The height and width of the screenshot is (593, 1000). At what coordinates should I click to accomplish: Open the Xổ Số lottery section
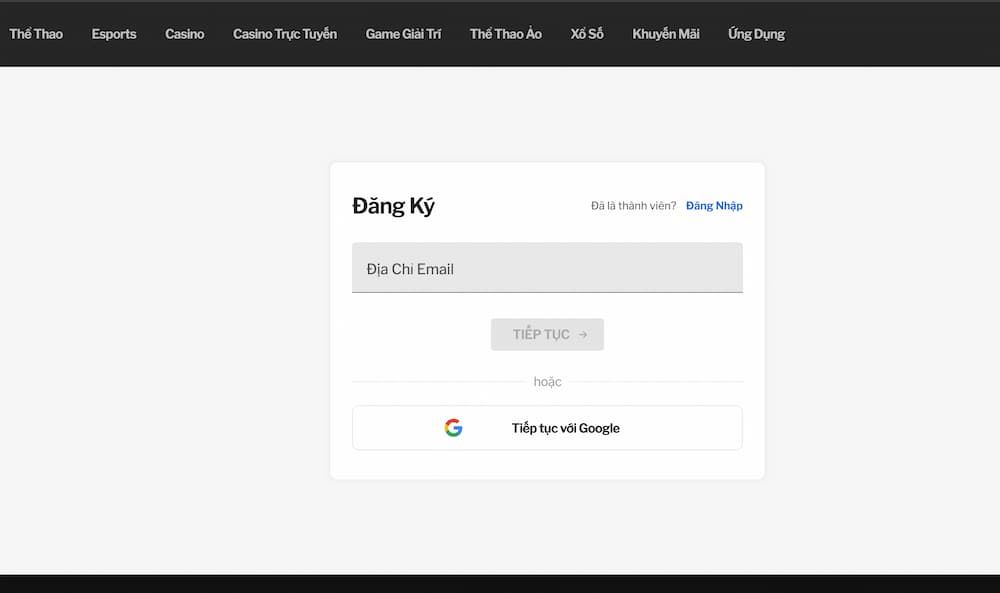tap(587, 33)
